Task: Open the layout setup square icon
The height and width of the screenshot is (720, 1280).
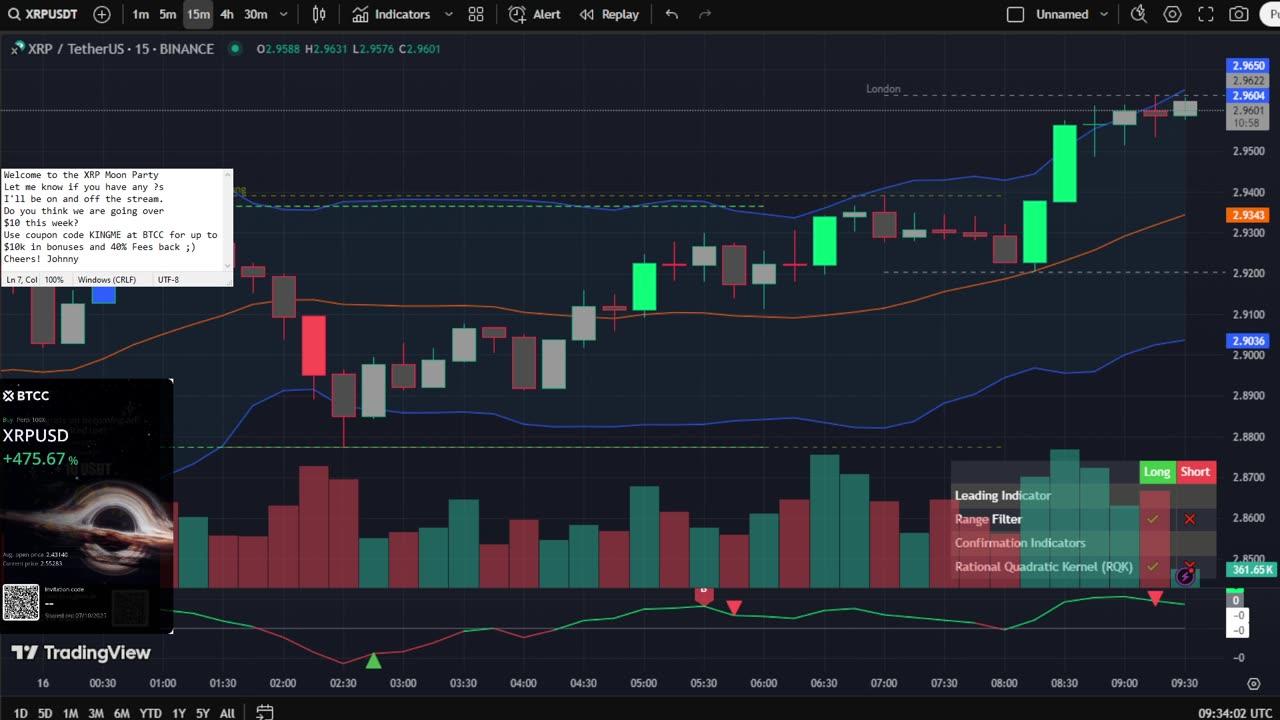Action: [x=1015, y=14]
